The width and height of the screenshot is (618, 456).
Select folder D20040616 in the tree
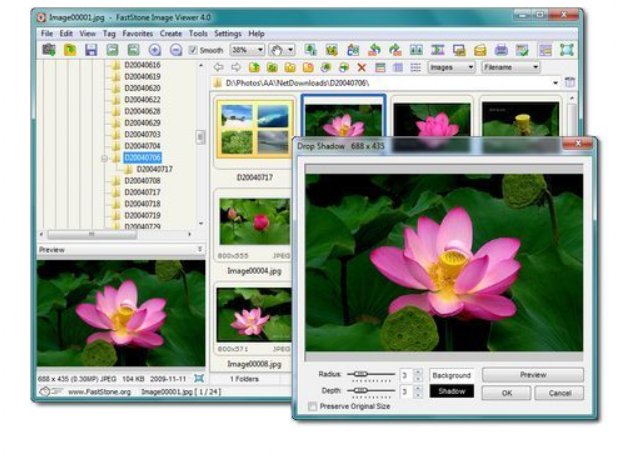click(x=142, y=65)
